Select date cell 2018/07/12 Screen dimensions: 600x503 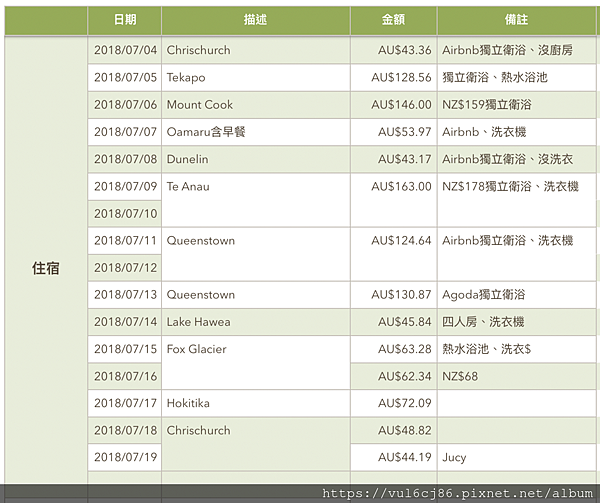coord(124,268)
